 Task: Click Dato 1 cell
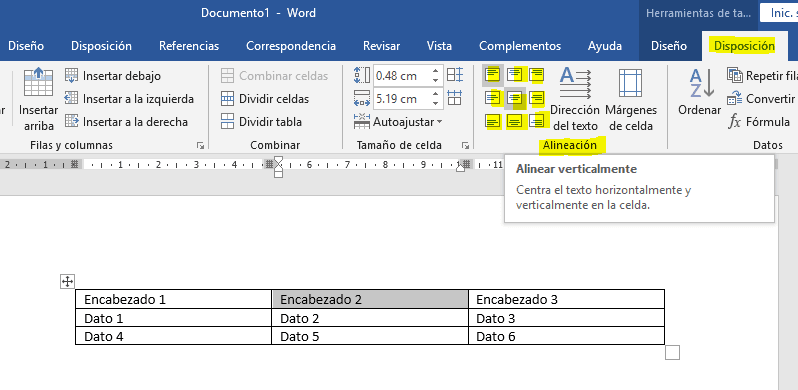click(174, 318)
